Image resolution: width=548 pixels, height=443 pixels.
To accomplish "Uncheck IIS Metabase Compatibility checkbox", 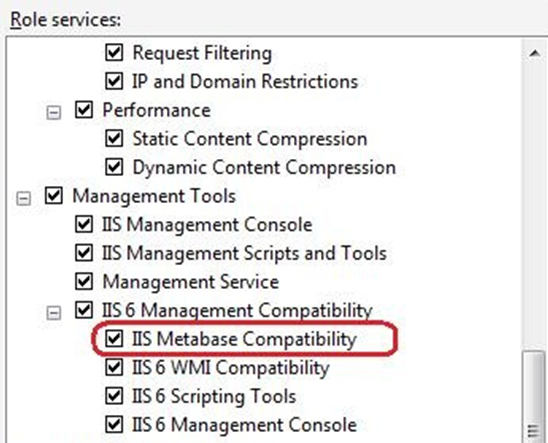I will click(114, 339).
